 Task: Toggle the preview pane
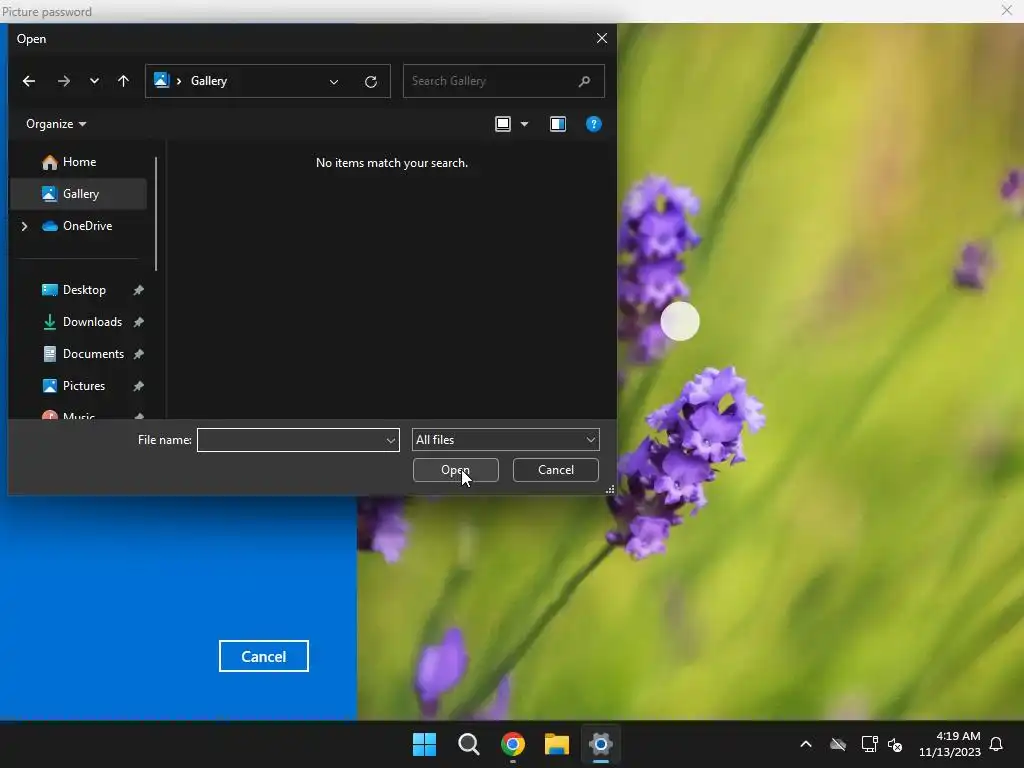(x=558, y=124)
